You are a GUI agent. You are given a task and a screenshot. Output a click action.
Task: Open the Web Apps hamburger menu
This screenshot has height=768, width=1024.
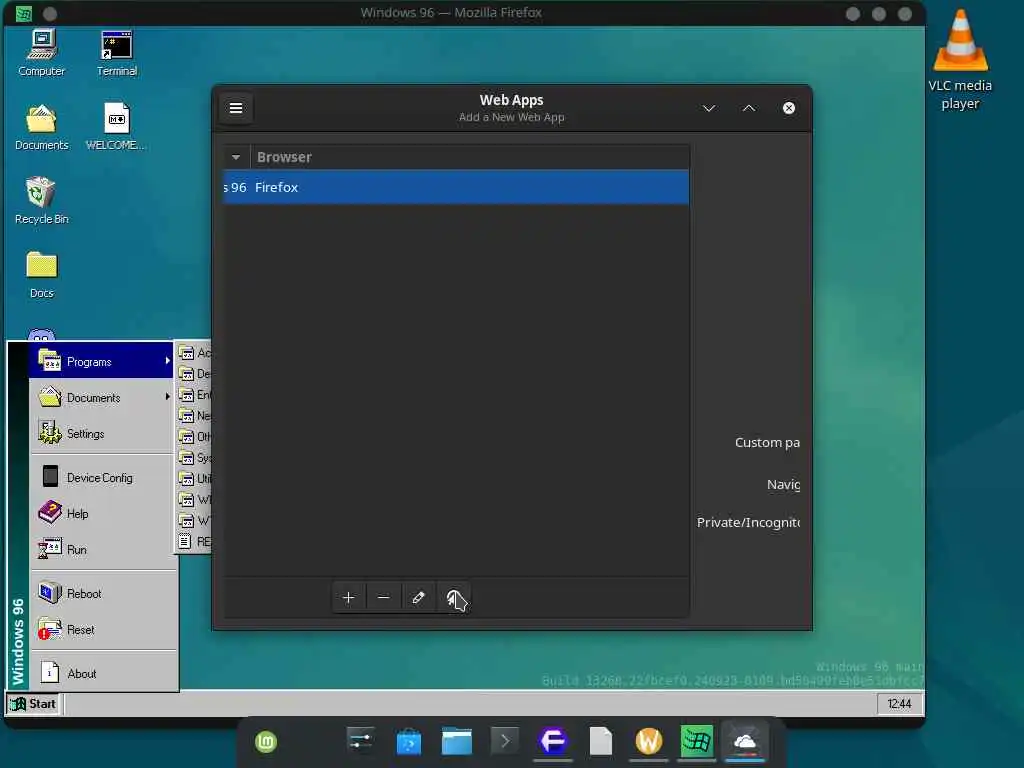236,108
